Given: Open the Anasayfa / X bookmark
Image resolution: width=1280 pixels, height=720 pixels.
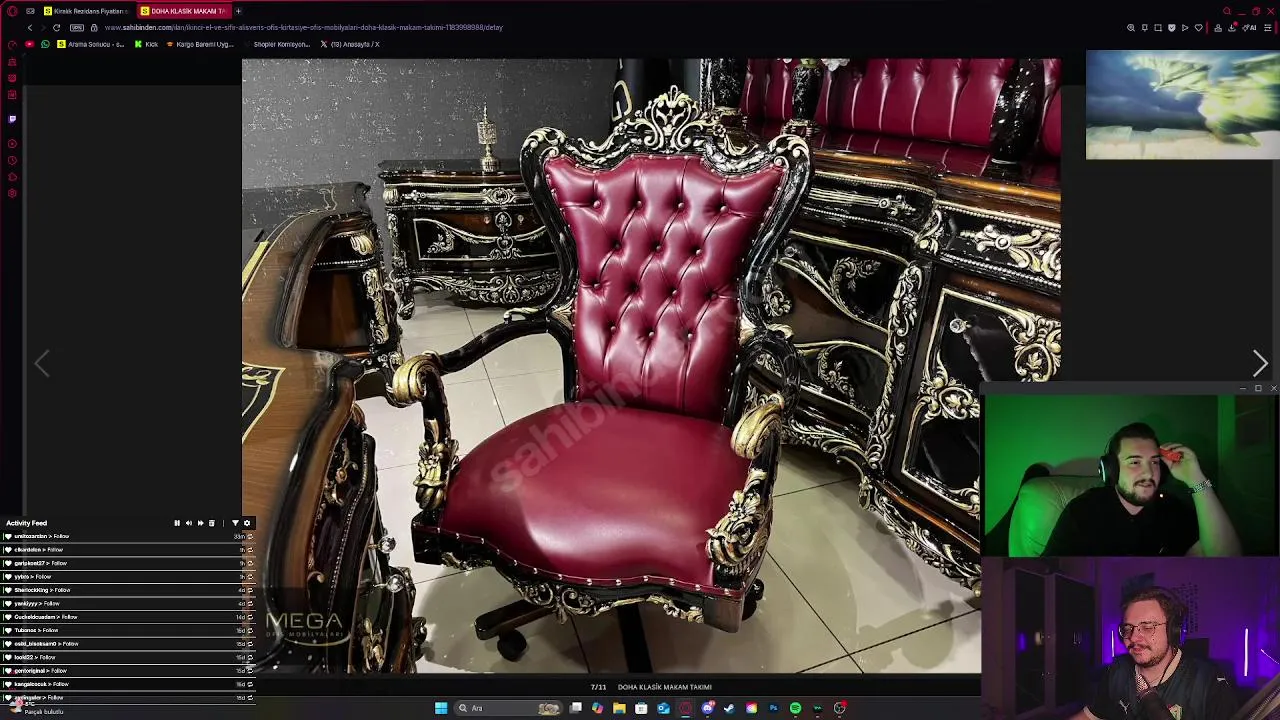Looking at the screenshot, I should tap(350, 44).
